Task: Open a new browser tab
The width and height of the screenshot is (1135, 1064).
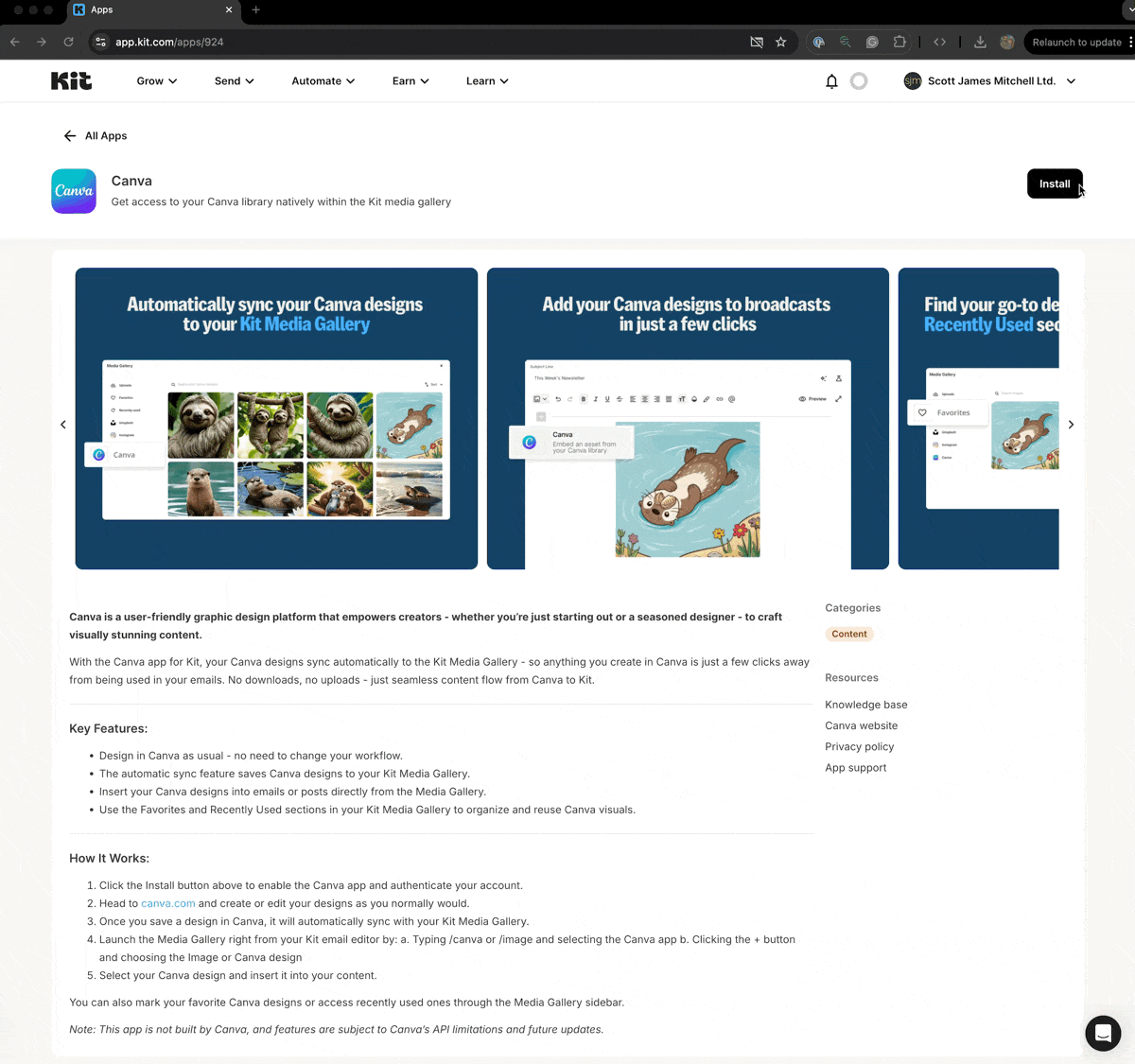Action: (x=255, y=9)
